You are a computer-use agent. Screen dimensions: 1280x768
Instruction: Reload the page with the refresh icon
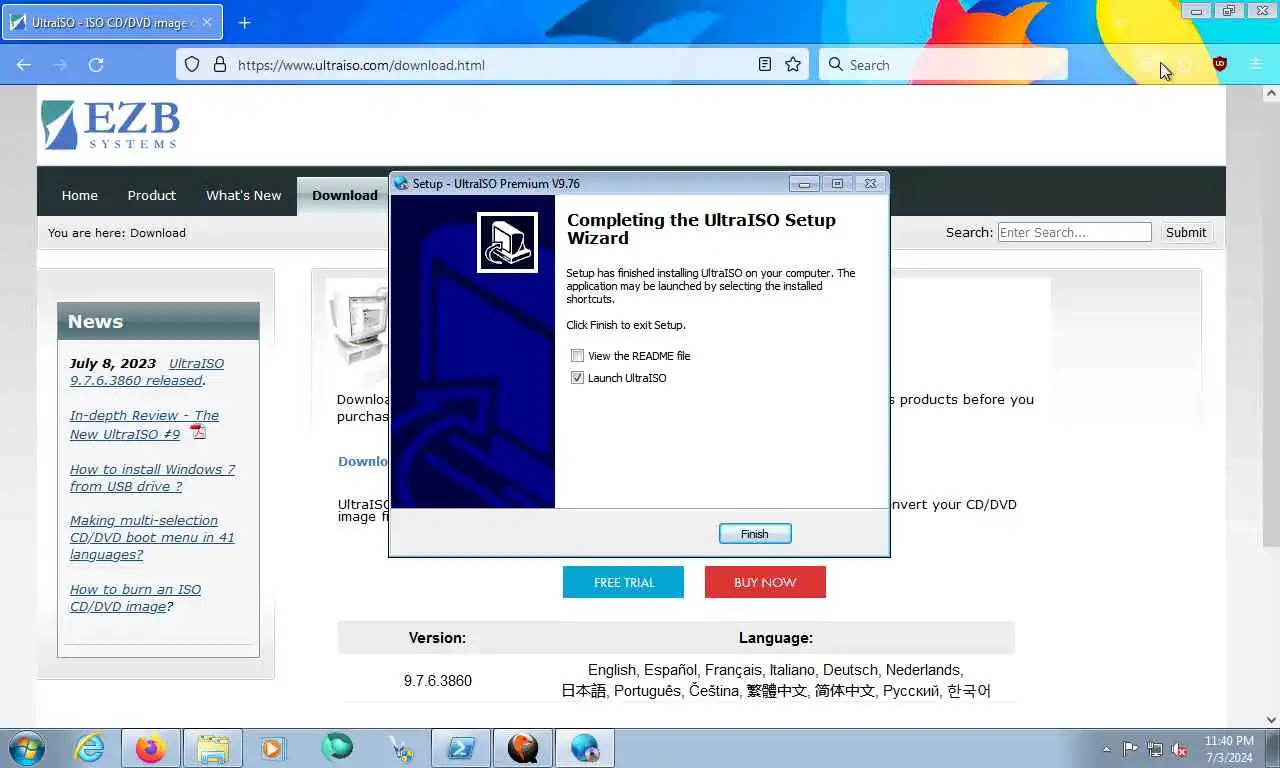coord(96,65)
